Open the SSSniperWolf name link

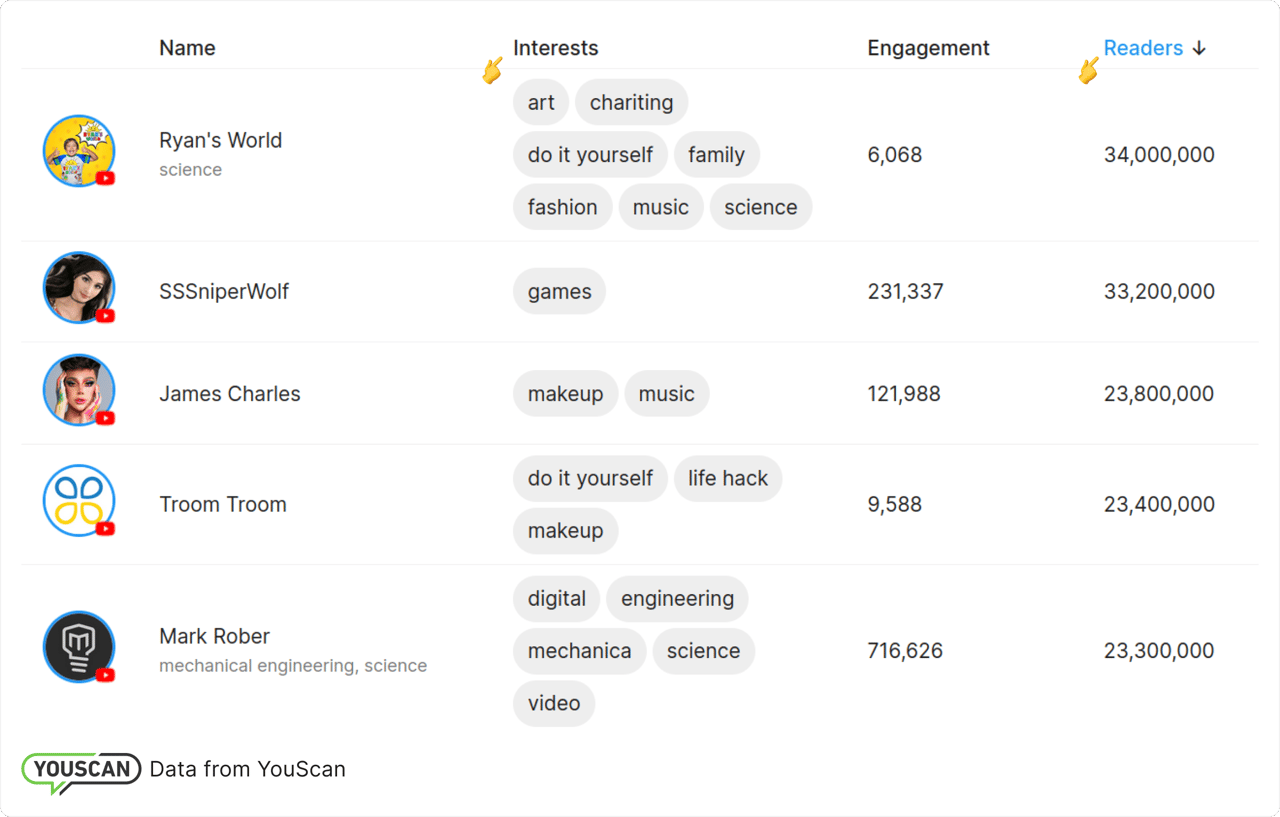point(224,292)
